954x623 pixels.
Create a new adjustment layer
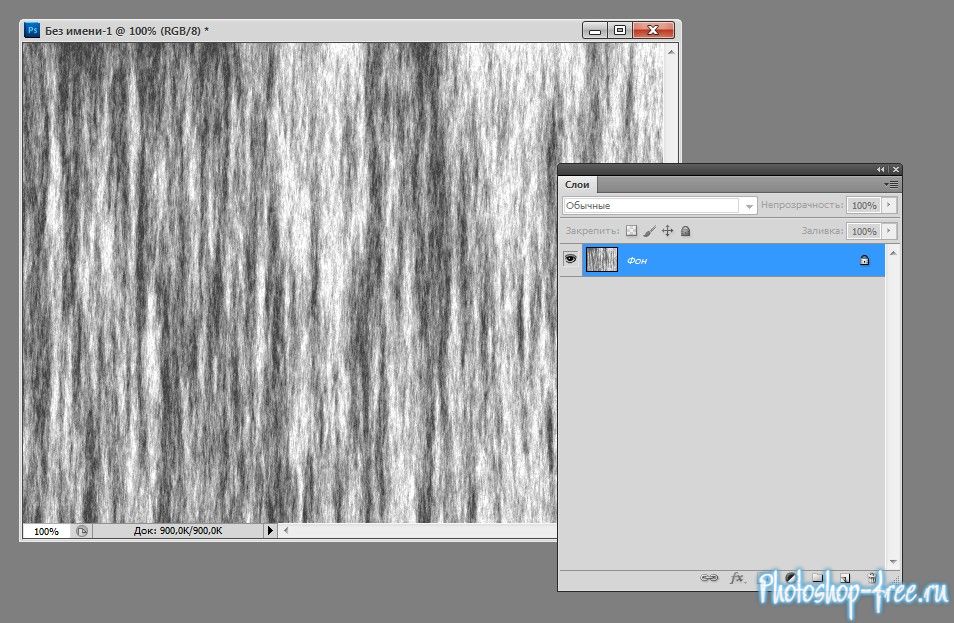click(790, 578)
